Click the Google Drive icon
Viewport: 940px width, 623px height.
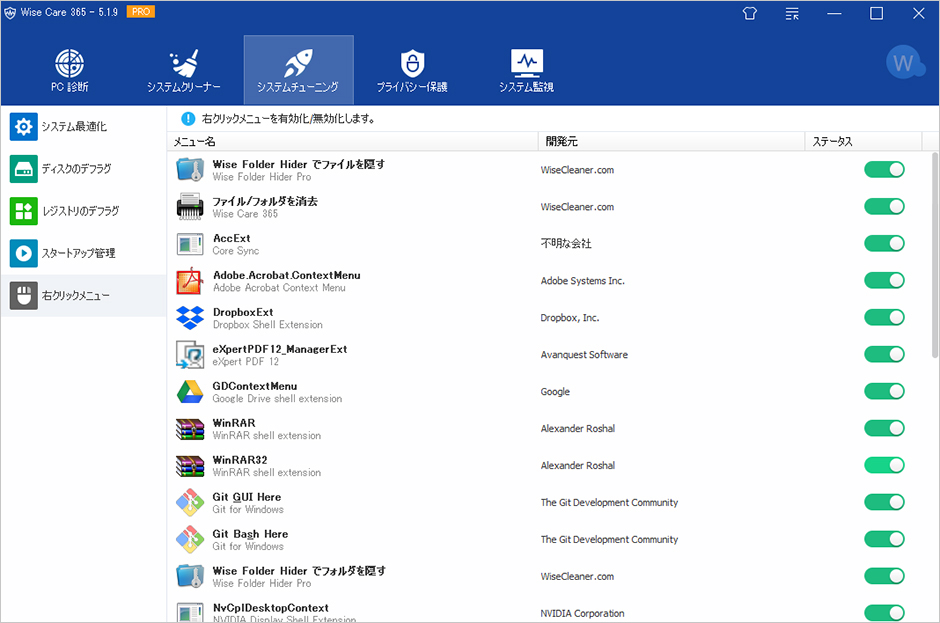coord(190,392)
